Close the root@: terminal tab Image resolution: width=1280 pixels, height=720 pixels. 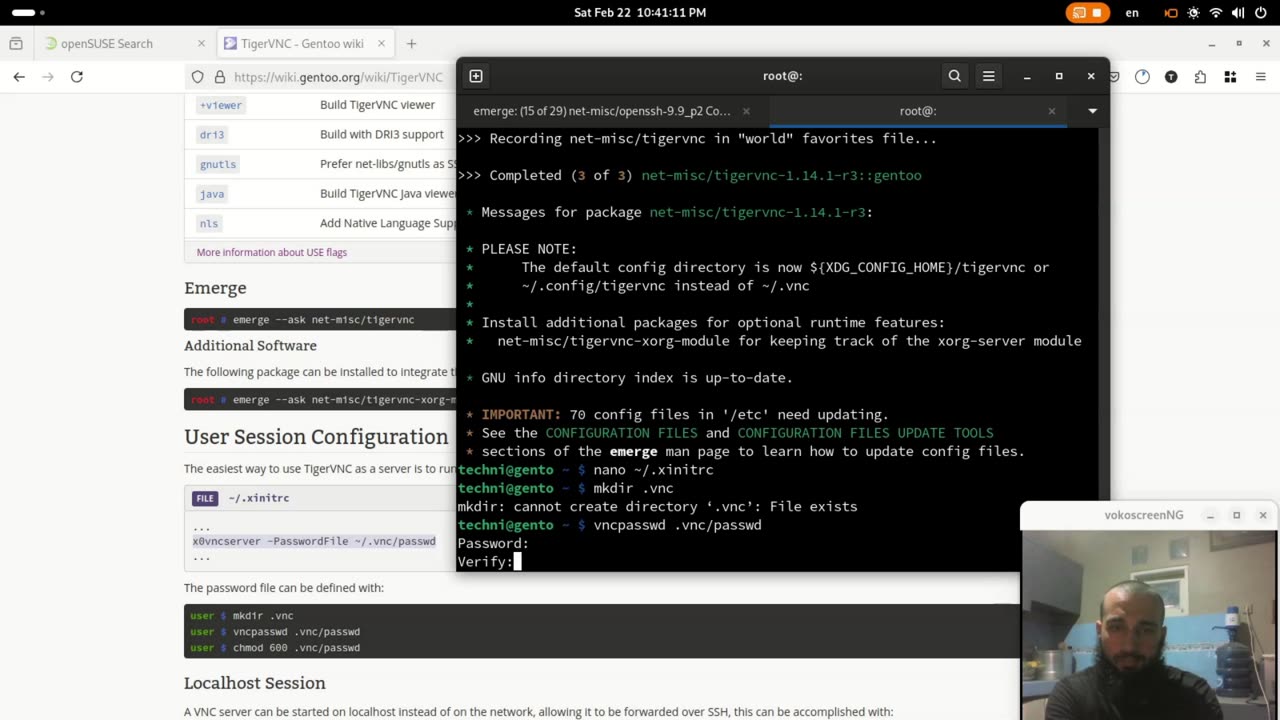(1051, 111)
